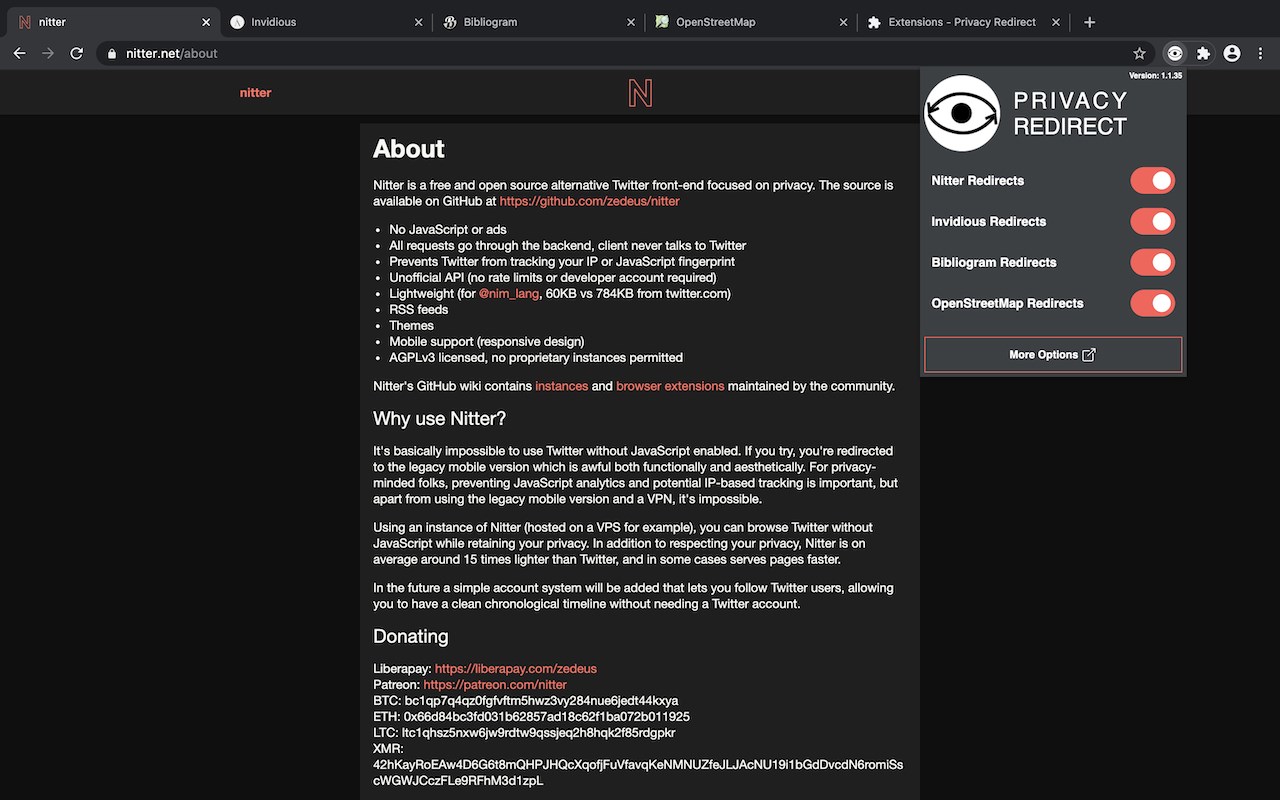Reload the nitter.net page
The image size is (1280, 800).
point(76,53)
